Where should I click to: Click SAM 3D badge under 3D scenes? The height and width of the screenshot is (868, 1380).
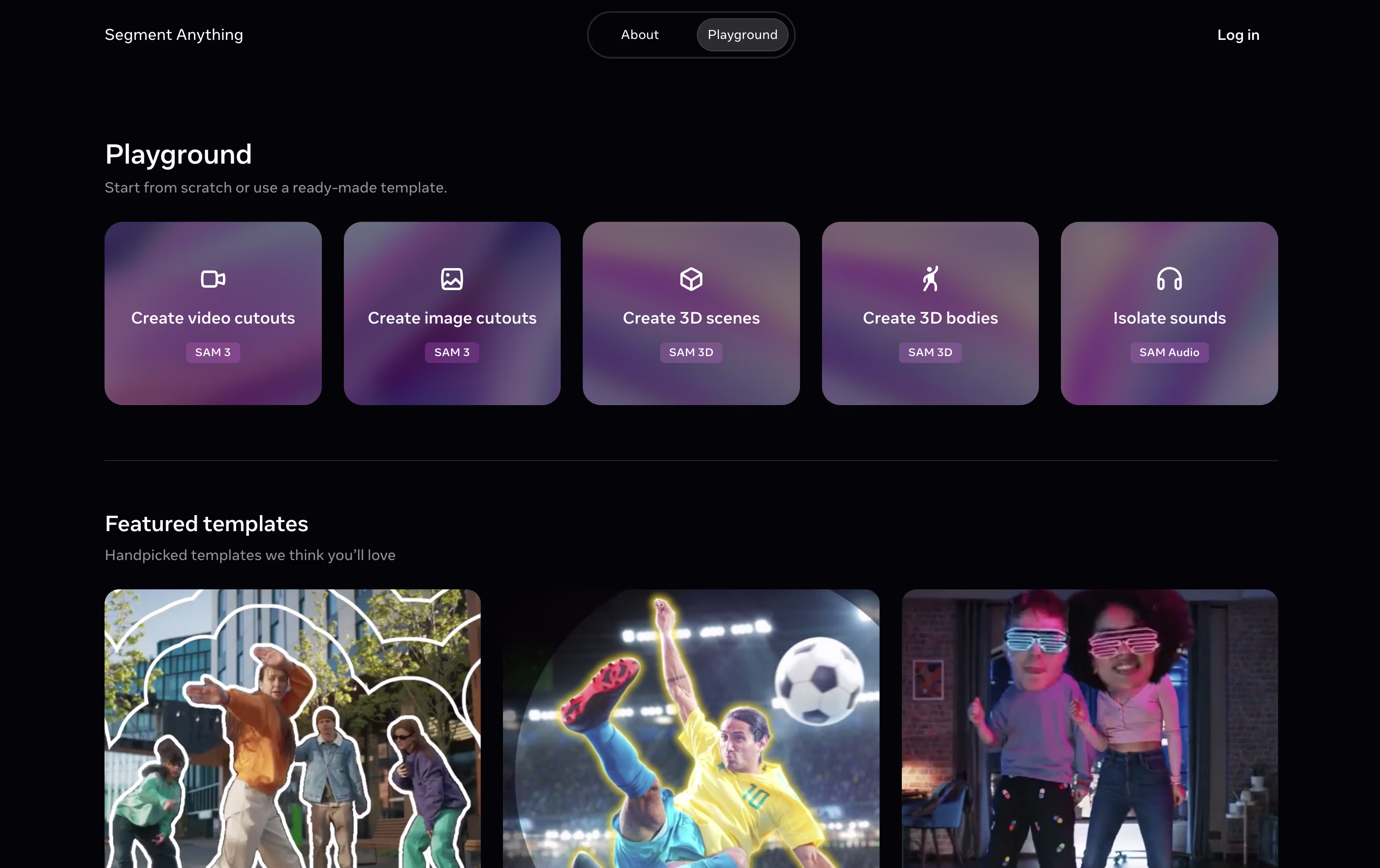pos(691,352)
